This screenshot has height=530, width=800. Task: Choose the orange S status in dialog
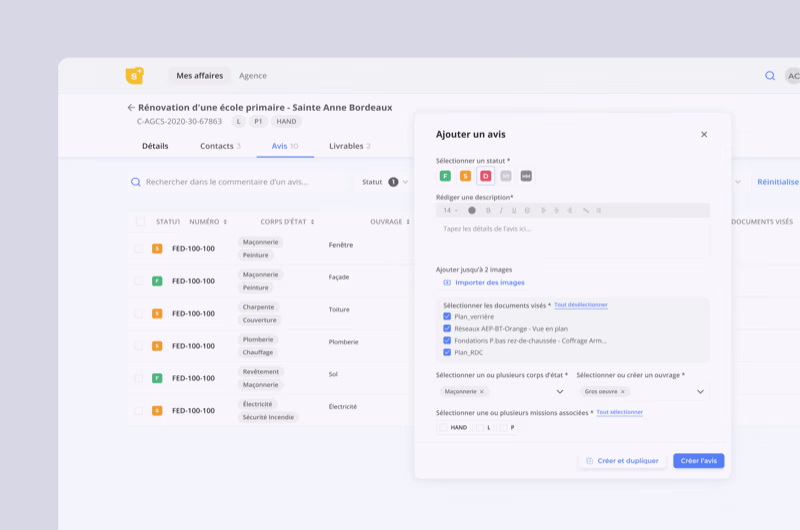click(465, 176)
